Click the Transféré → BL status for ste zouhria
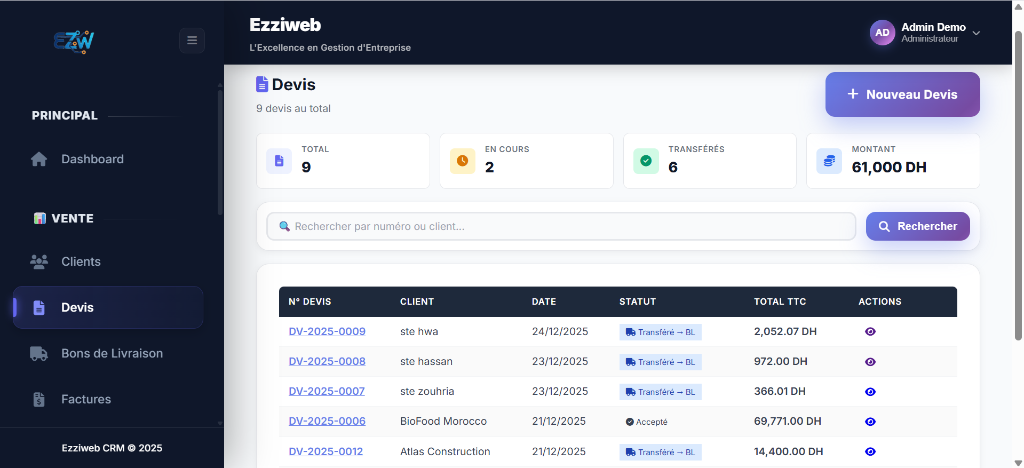This screenshot has height=468, width=1024. 660,392
